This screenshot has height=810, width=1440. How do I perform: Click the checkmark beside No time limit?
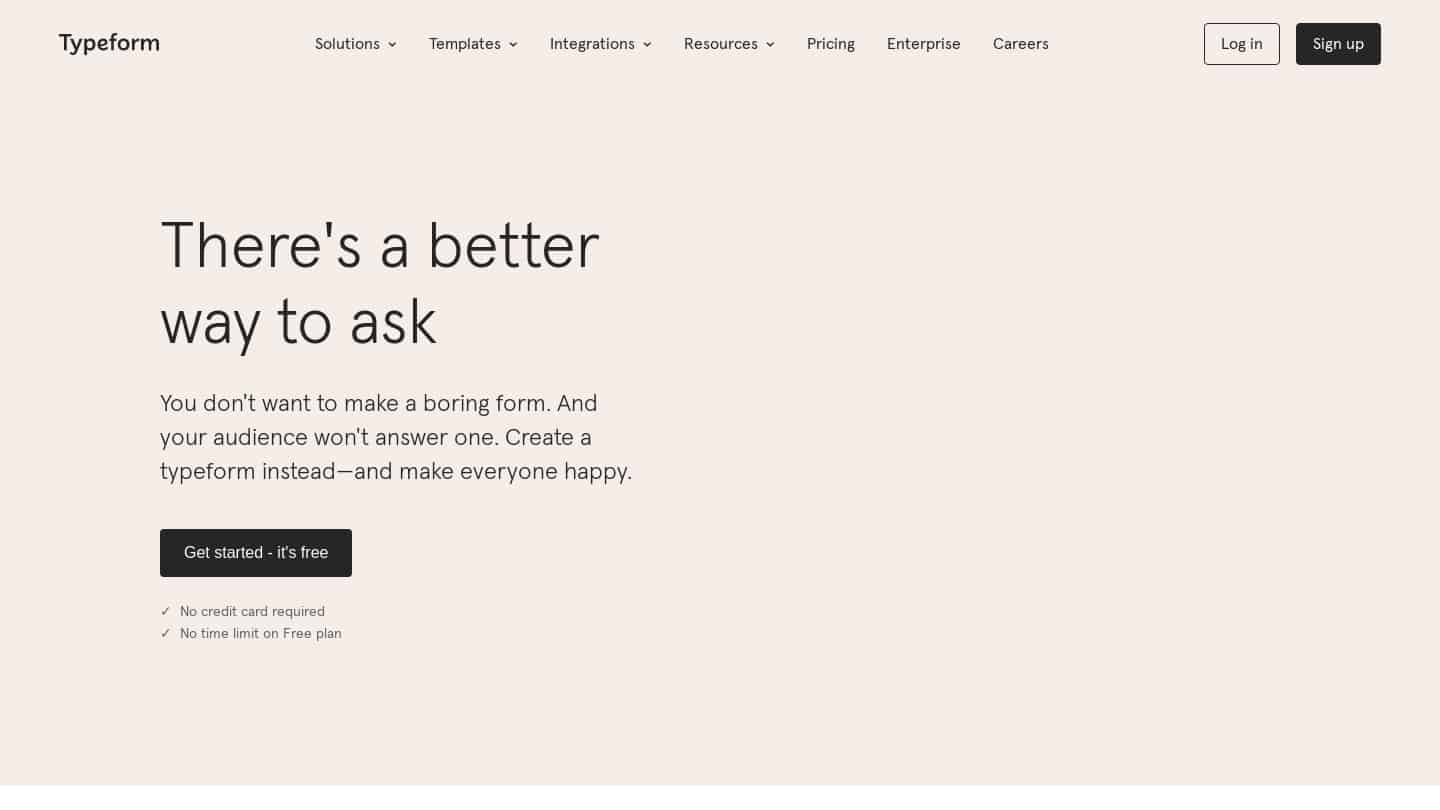point(166,633)
